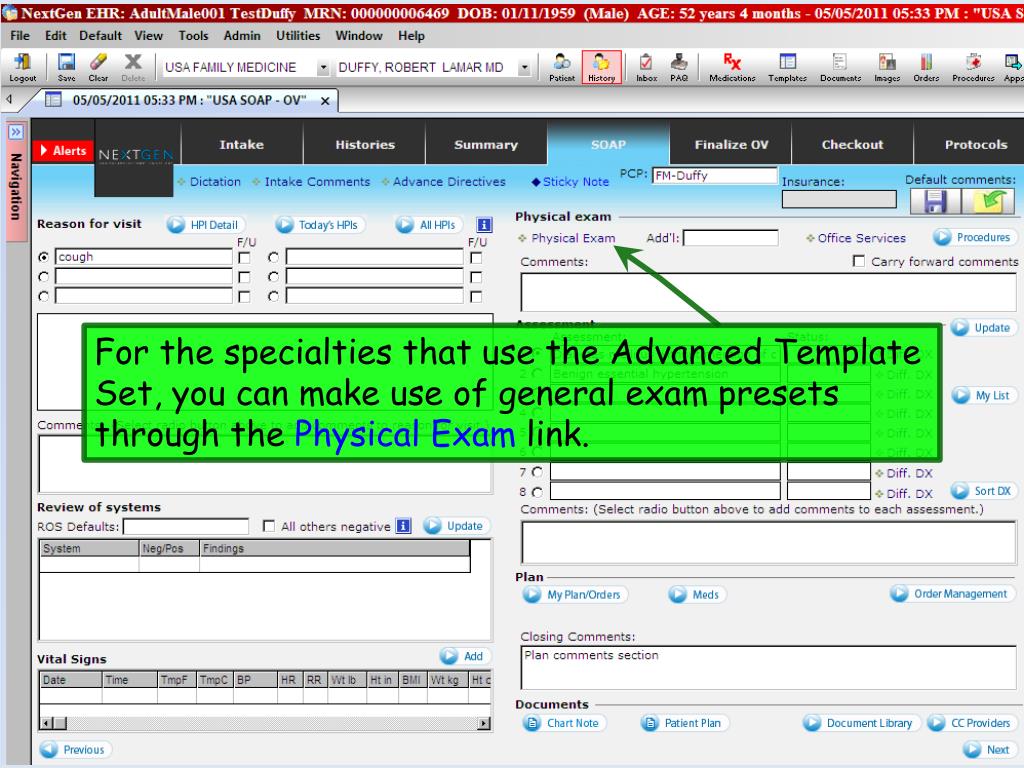
Task: Open the Patient toolbar icon
Action: coord(562,67)
